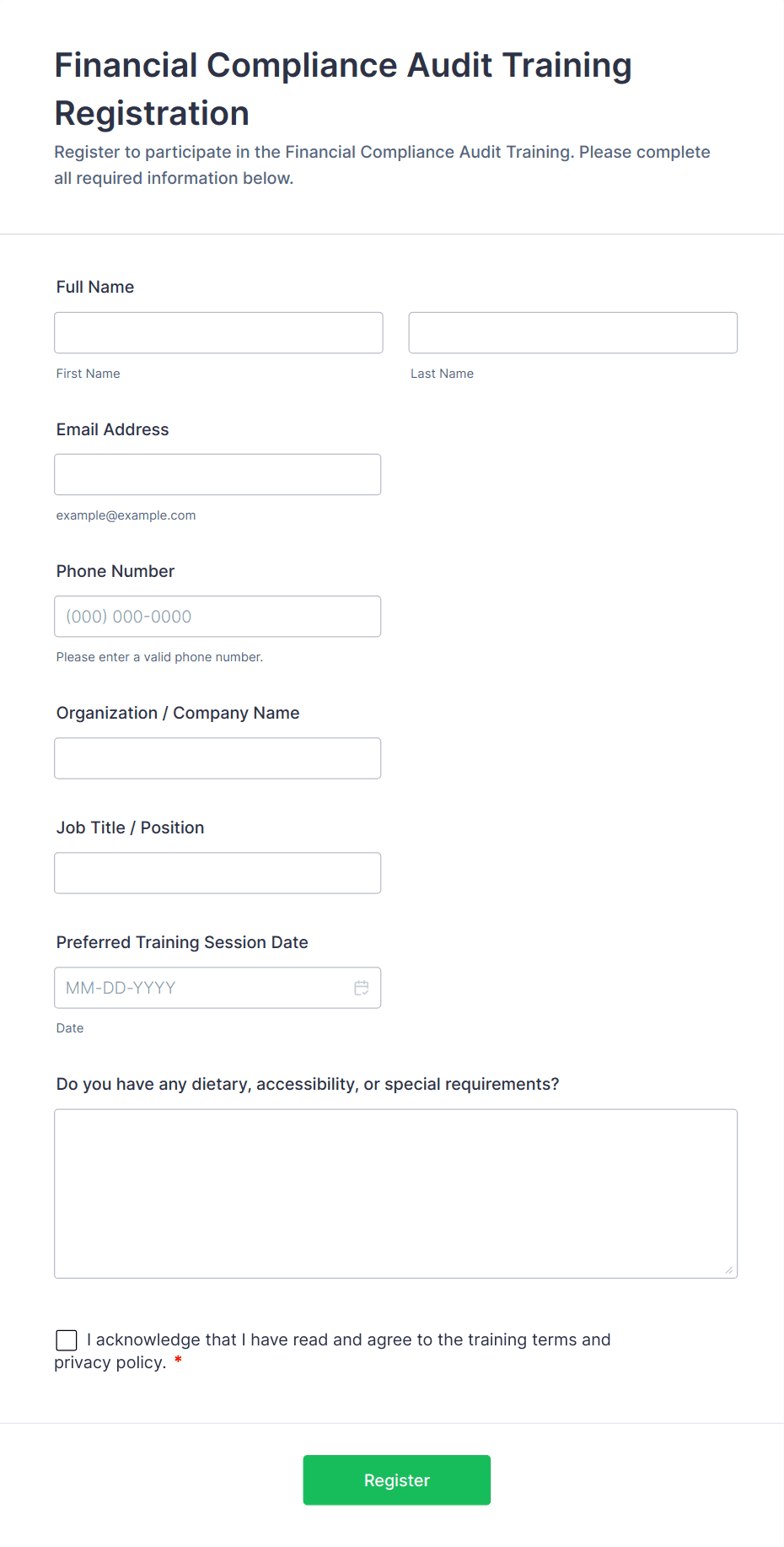Open the calendar picker icon
The width and height of the screenshot is (784, 1547).
[362, 988]
